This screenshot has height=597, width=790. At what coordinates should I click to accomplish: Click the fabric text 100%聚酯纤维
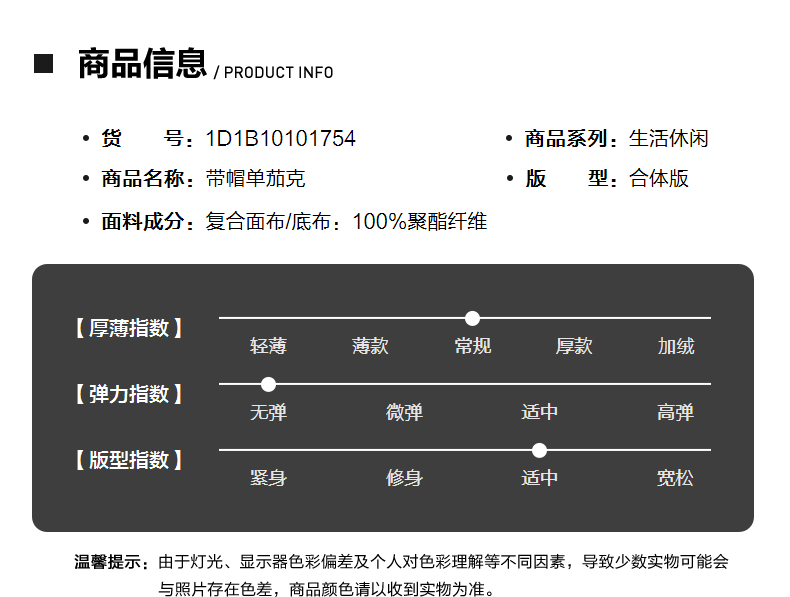[x=420, y=221]
